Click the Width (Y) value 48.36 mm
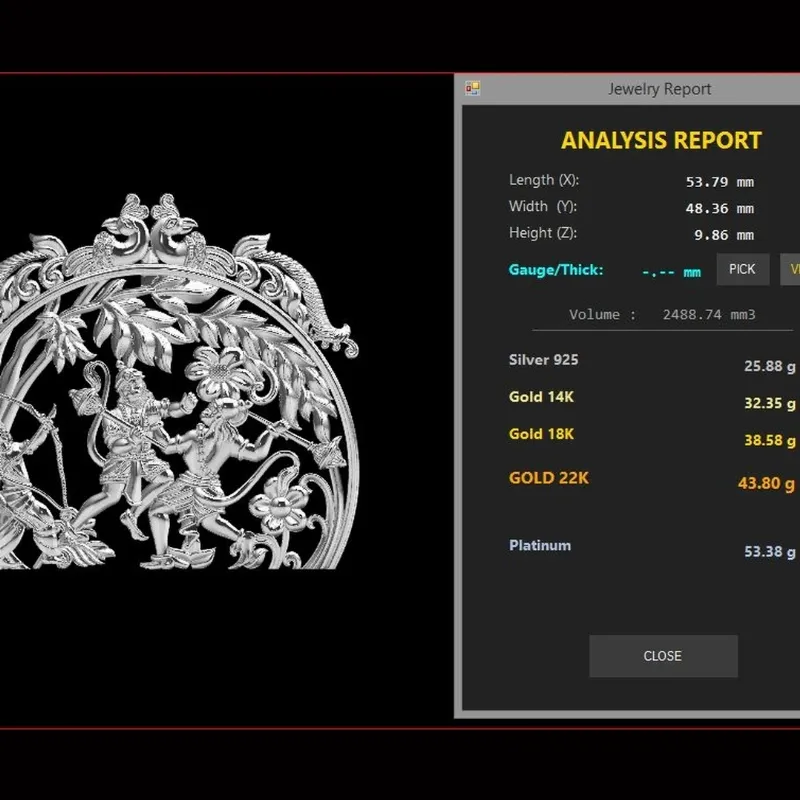This screenshot has height=800, width=800. [x=719, y=209]
